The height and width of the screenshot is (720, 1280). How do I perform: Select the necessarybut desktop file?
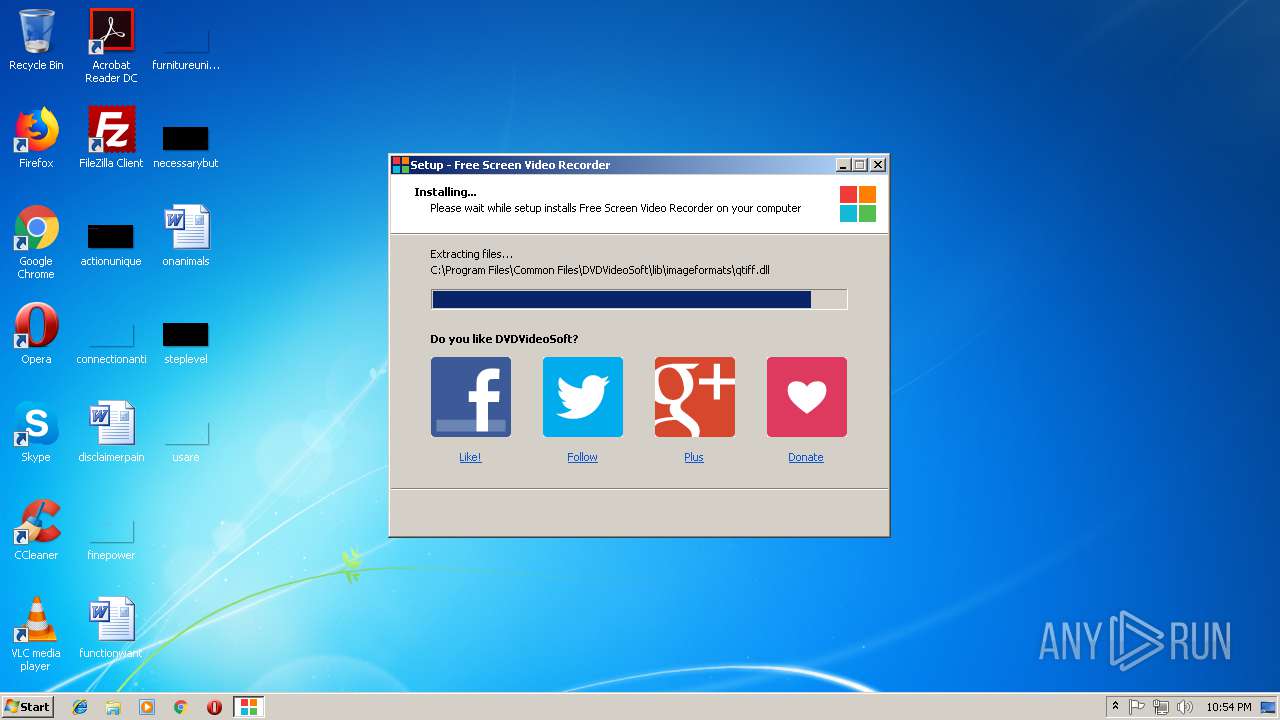click(x=186, y=146)
